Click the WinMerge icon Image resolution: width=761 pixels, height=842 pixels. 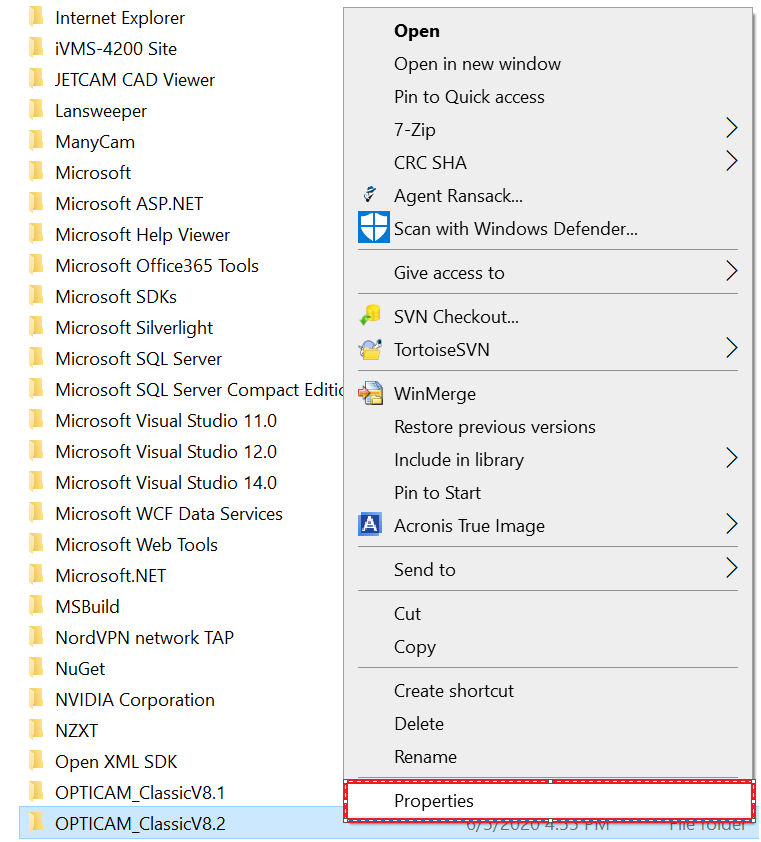[x=371, y=393]
